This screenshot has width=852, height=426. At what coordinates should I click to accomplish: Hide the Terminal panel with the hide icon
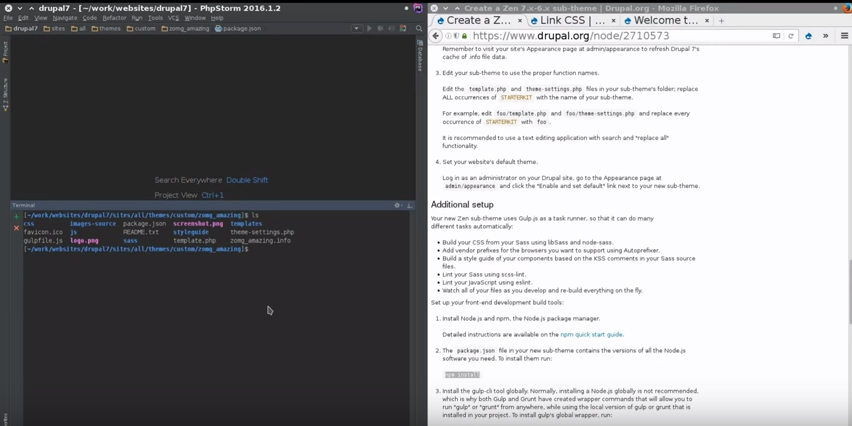coord(409,205)
